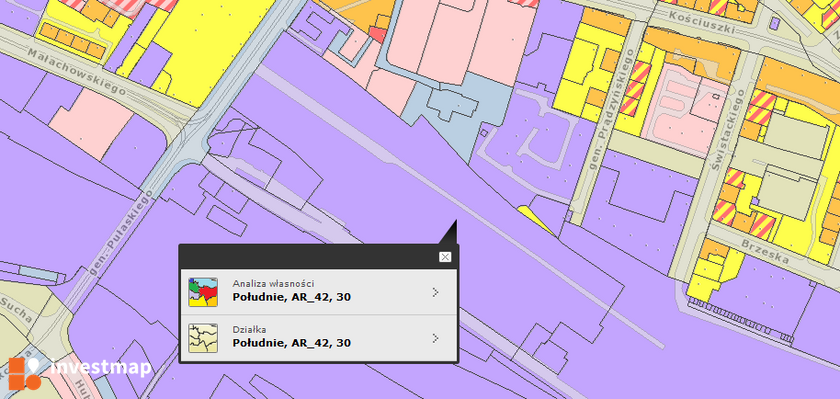Viewport: 840px width, 399px height.
Task: Select the small red parcel at top
Action: (378, 35)
